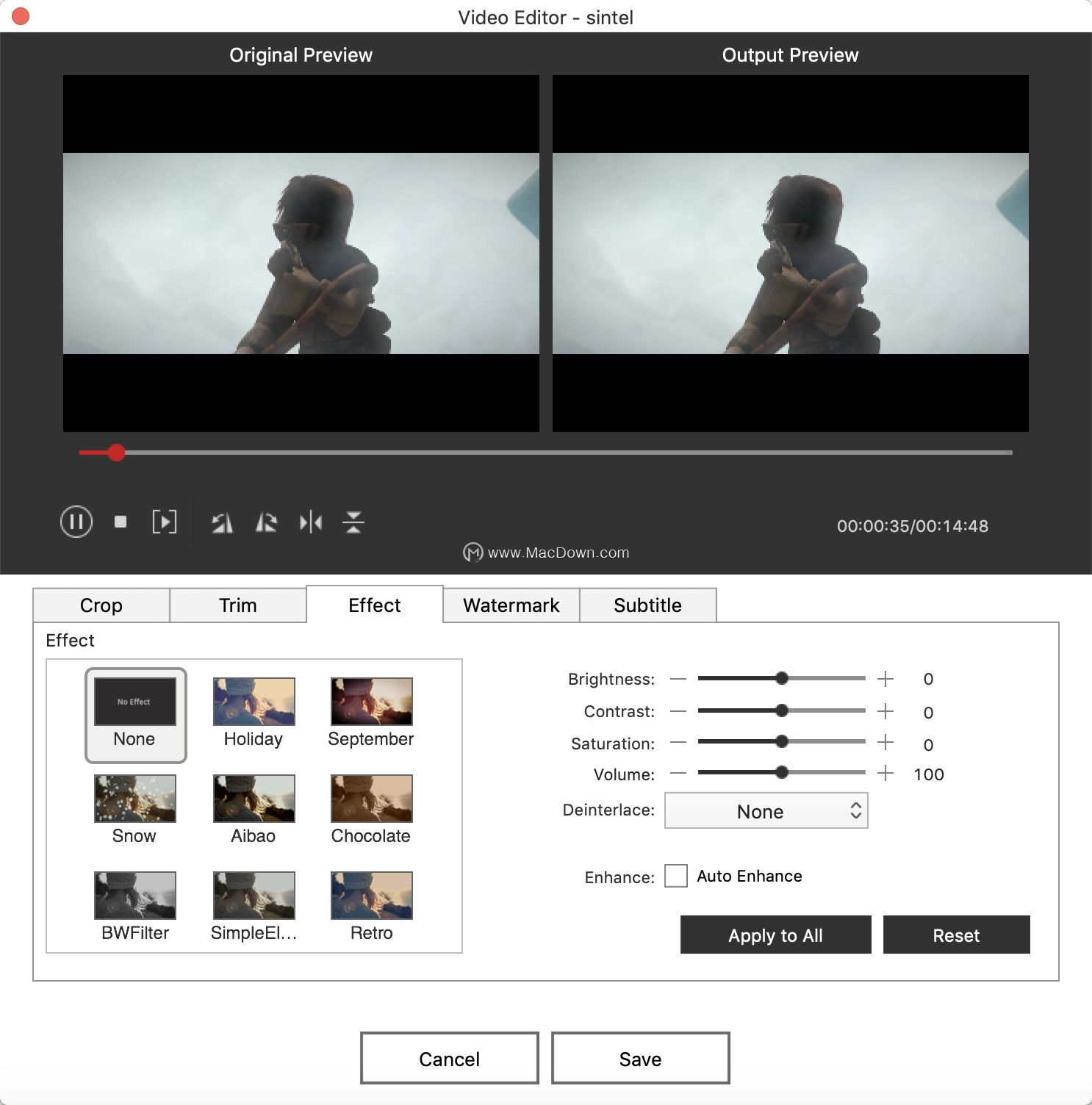Pause the video playback
This screenshot has height=1105, width=1092.
[76, 522]
